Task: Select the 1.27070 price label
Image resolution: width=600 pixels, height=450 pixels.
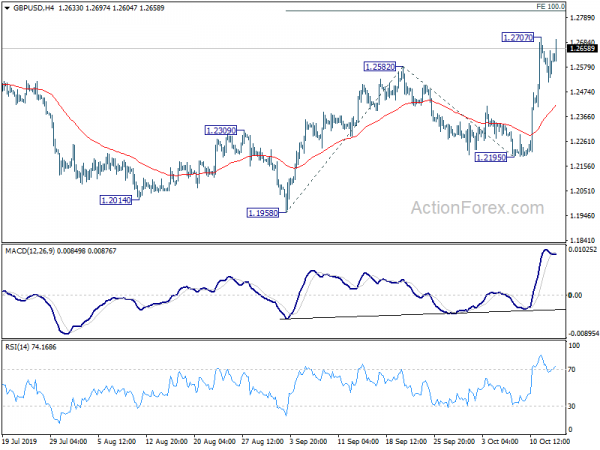Action: [x=517, y=38]
